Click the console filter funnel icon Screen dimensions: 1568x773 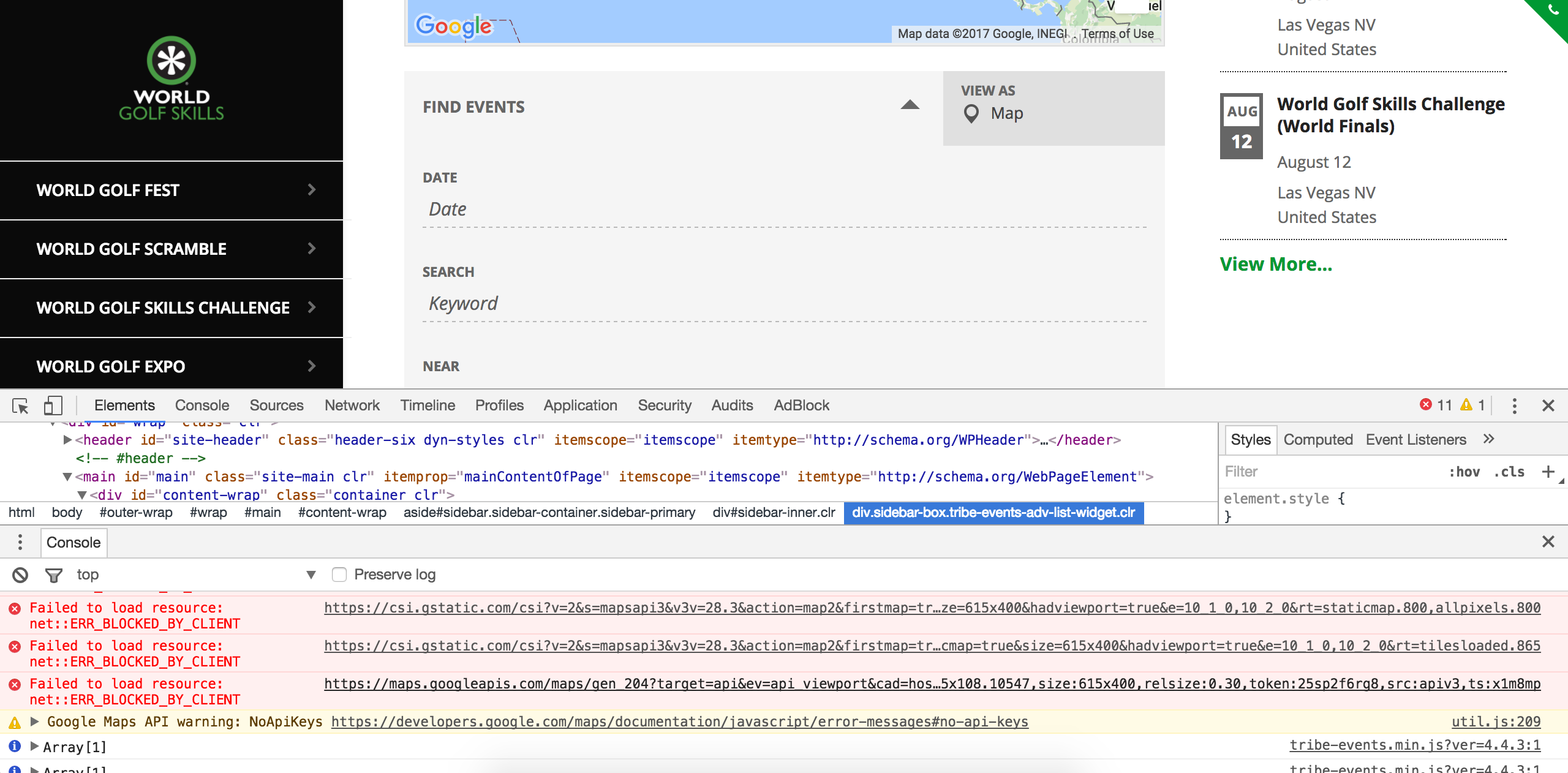pyautogui.click(x=54, y=575)
